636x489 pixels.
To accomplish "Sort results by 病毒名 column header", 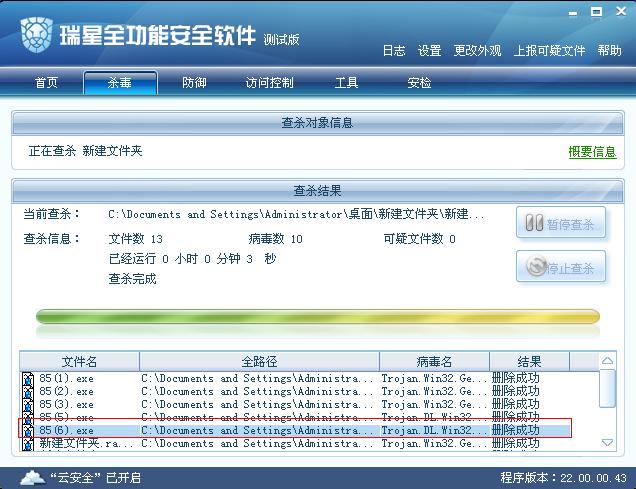I will [434, 361].
